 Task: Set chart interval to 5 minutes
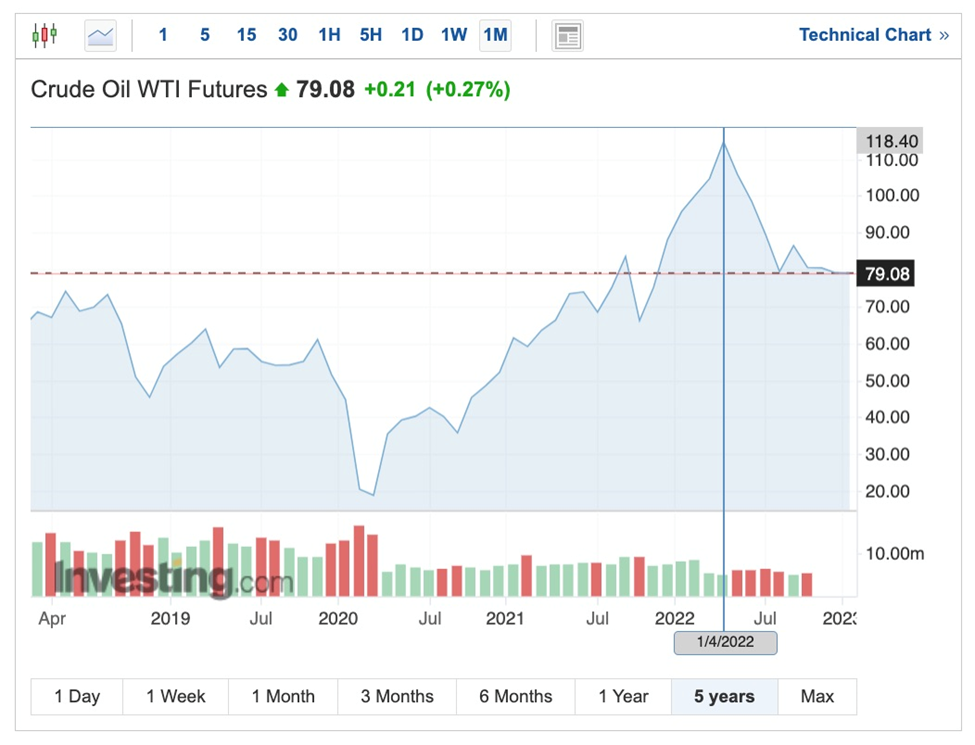point(205,35)
